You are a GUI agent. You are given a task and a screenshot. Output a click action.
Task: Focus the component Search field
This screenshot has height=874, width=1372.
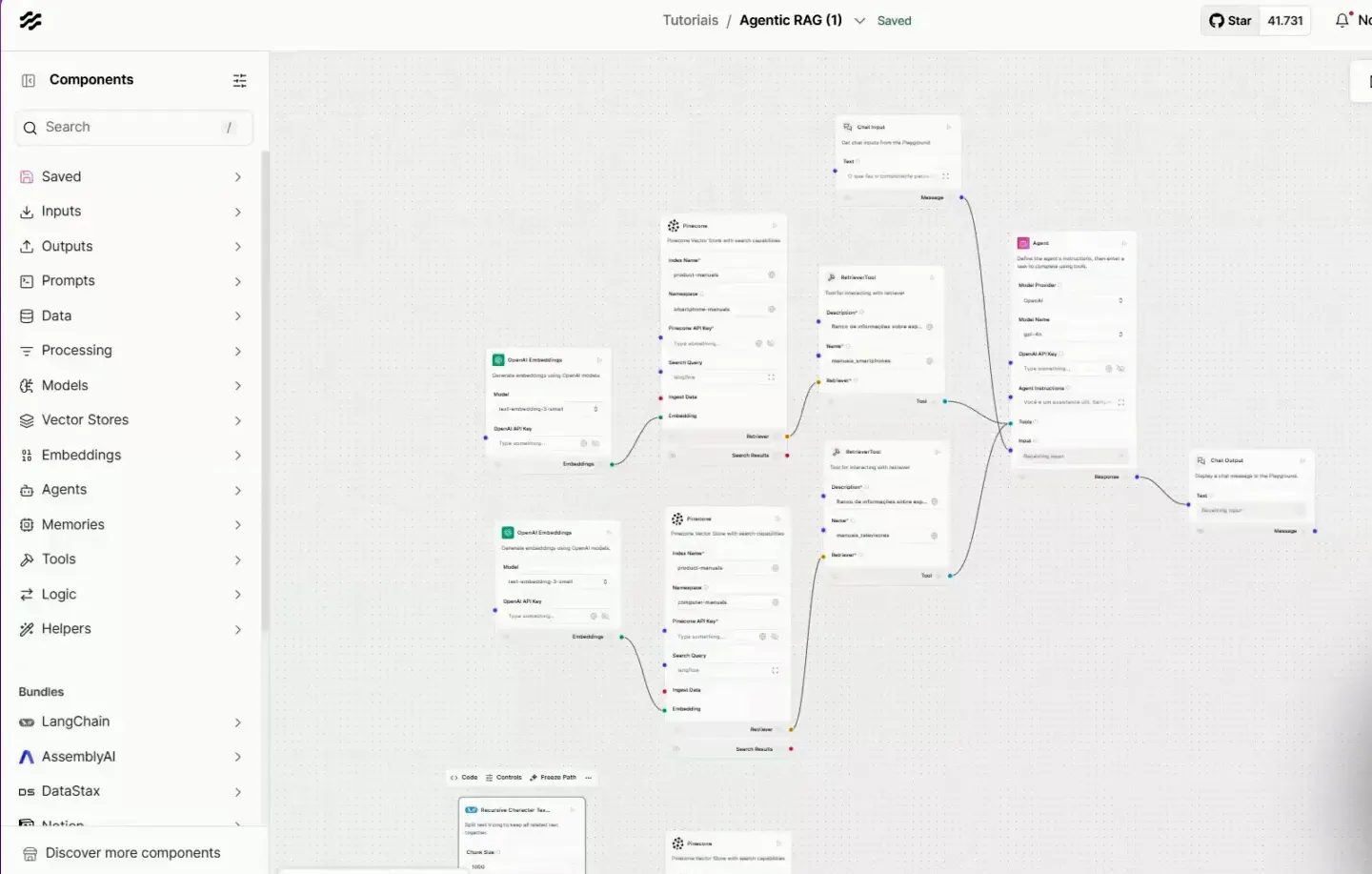(x=134, y=128)
